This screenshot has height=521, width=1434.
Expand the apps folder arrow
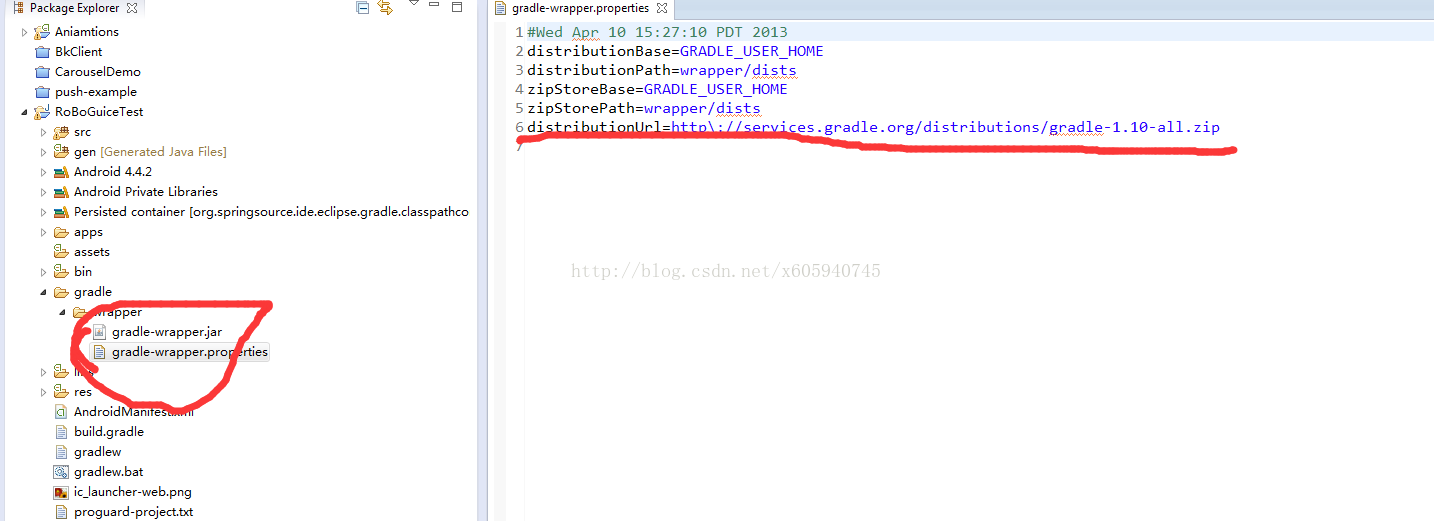(x=43, y=232)
